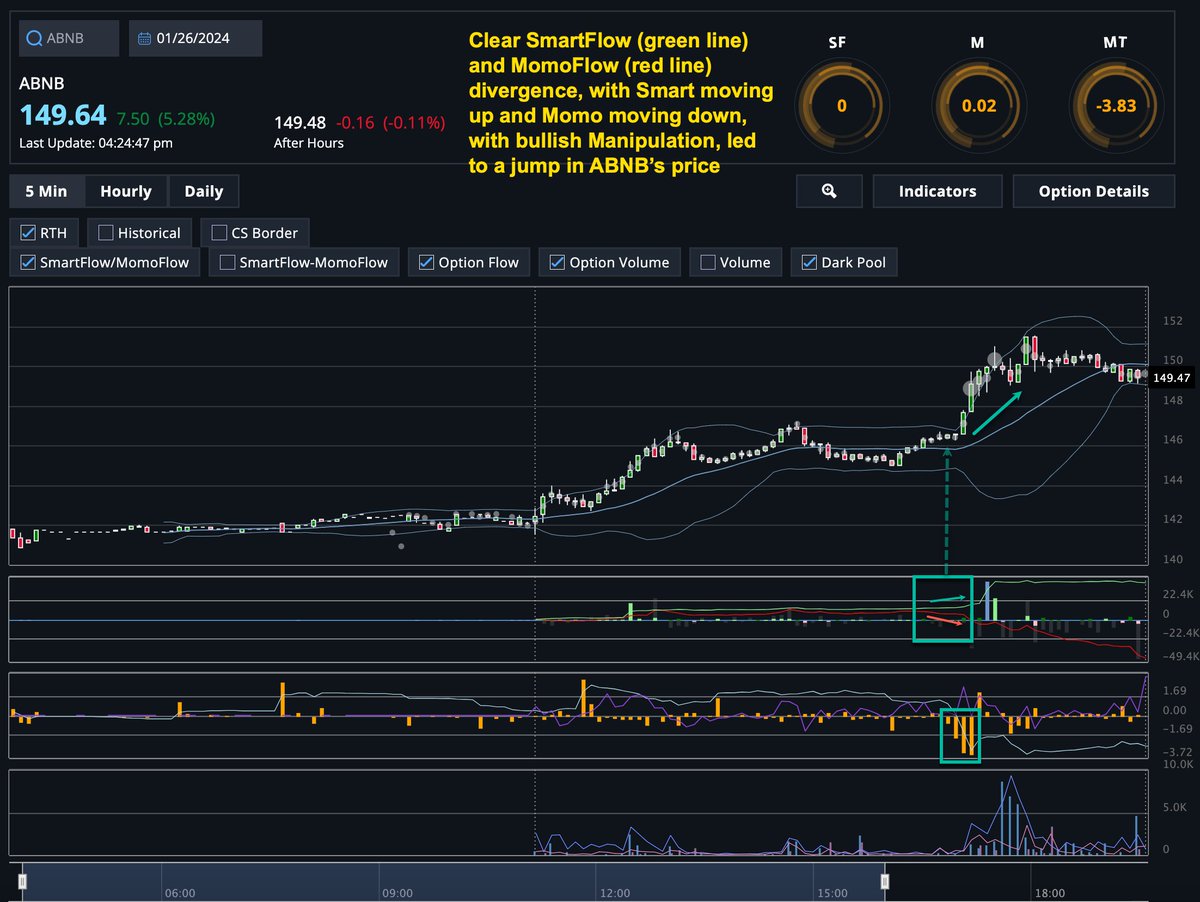Viewport: 1200px width, 902px height.
Task: Grab the left handle of time range slider
Action: tap(23, 881)
